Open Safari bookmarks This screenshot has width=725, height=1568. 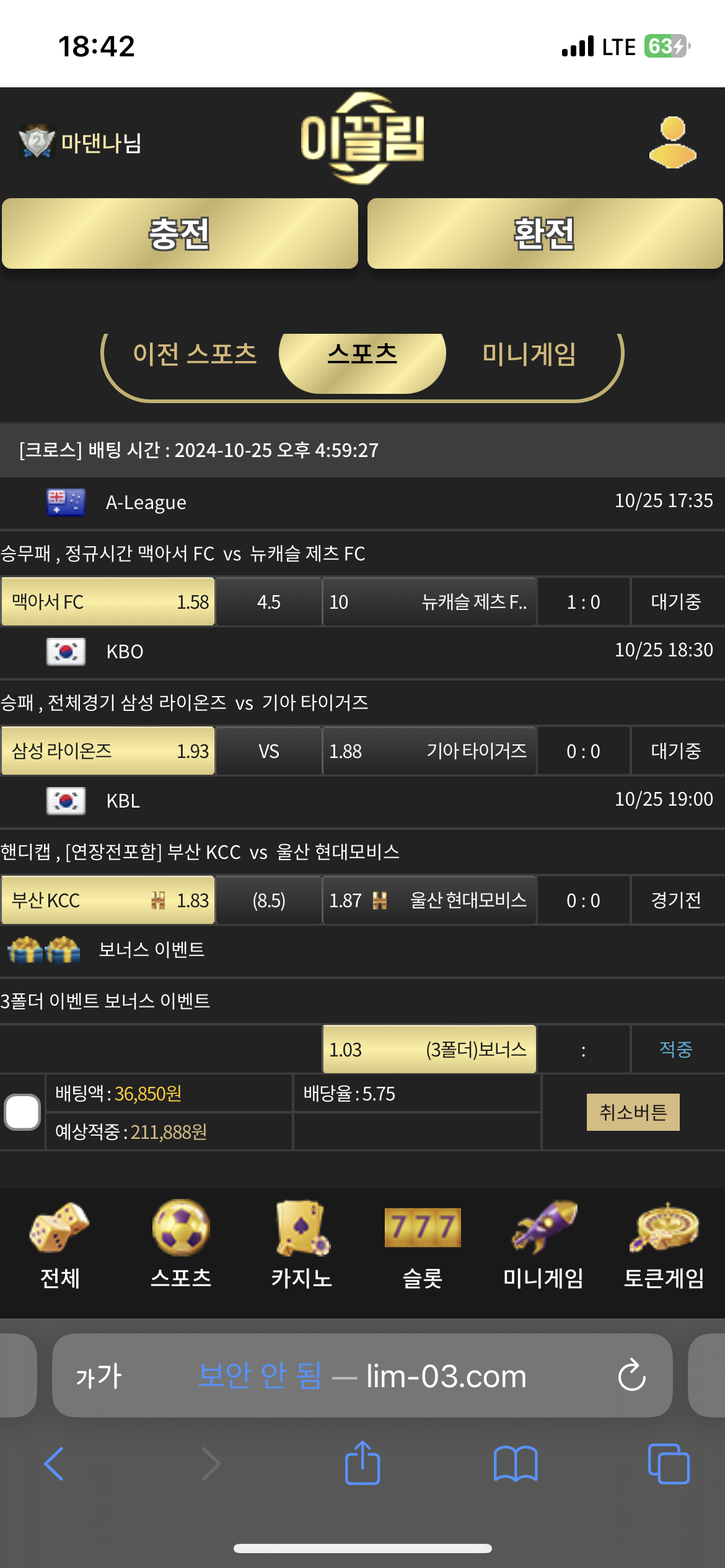tap(516, 1463)
